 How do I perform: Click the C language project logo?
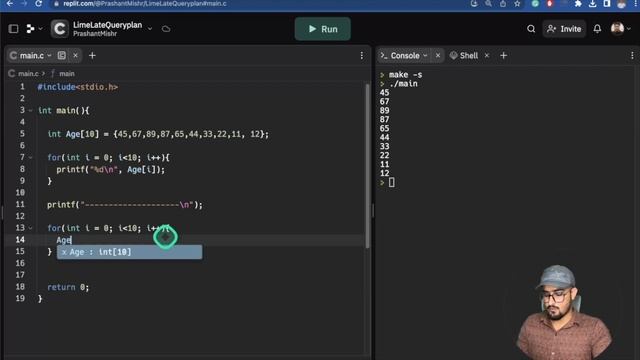coord(60,29)
